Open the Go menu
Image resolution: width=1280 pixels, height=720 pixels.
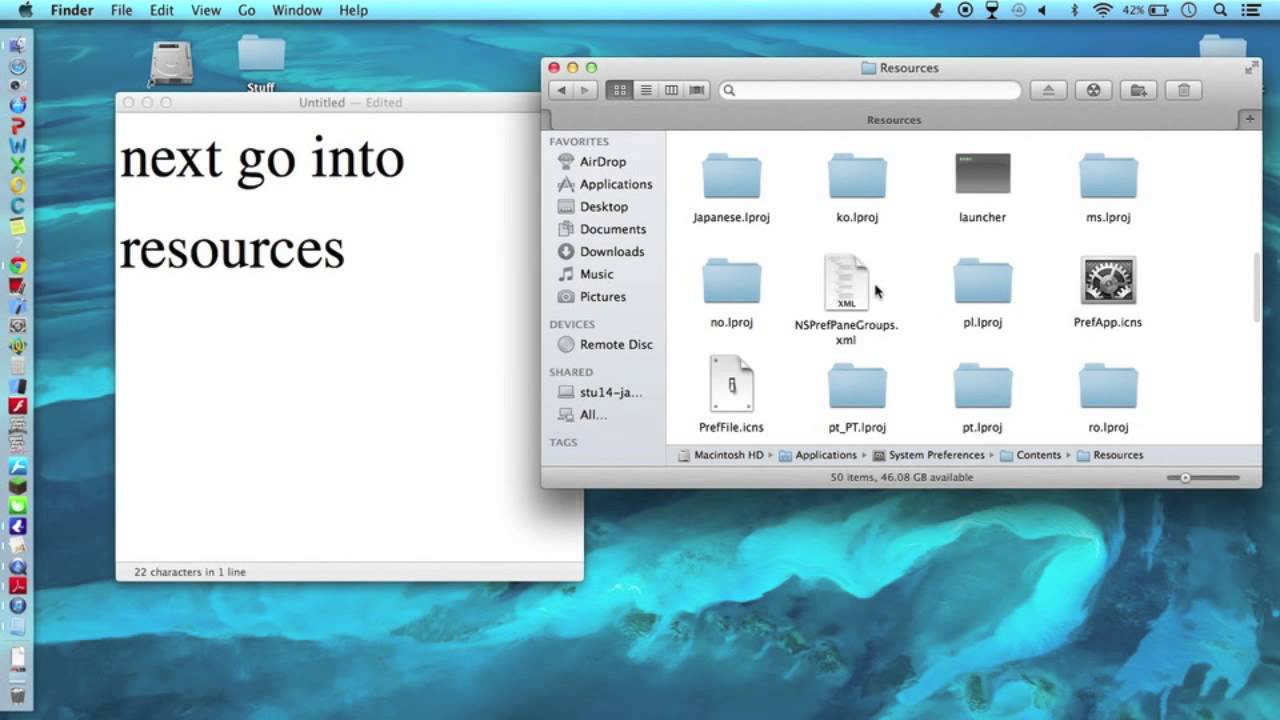pos(246,10)
